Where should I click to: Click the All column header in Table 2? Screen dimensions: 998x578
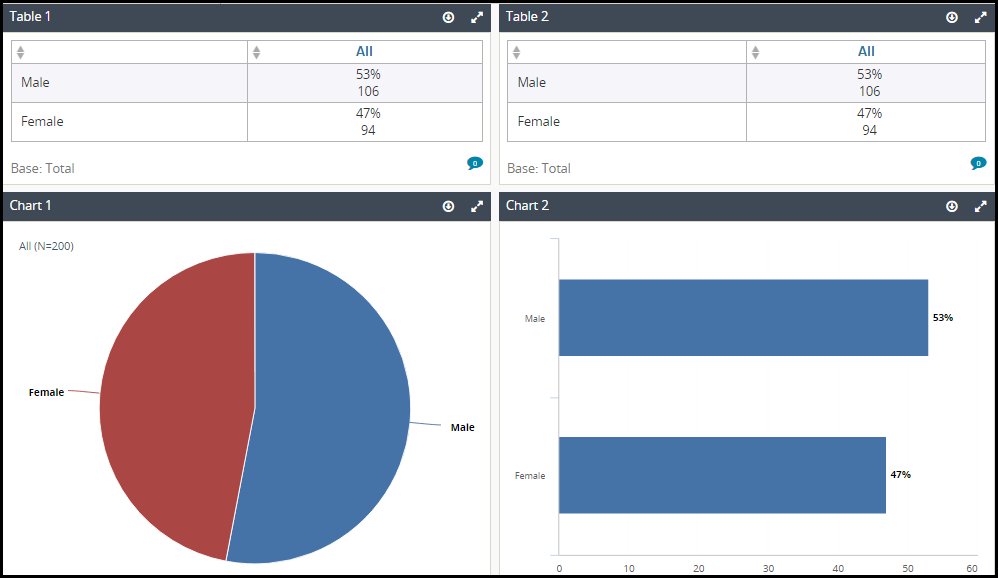click(x=866, y=52)
